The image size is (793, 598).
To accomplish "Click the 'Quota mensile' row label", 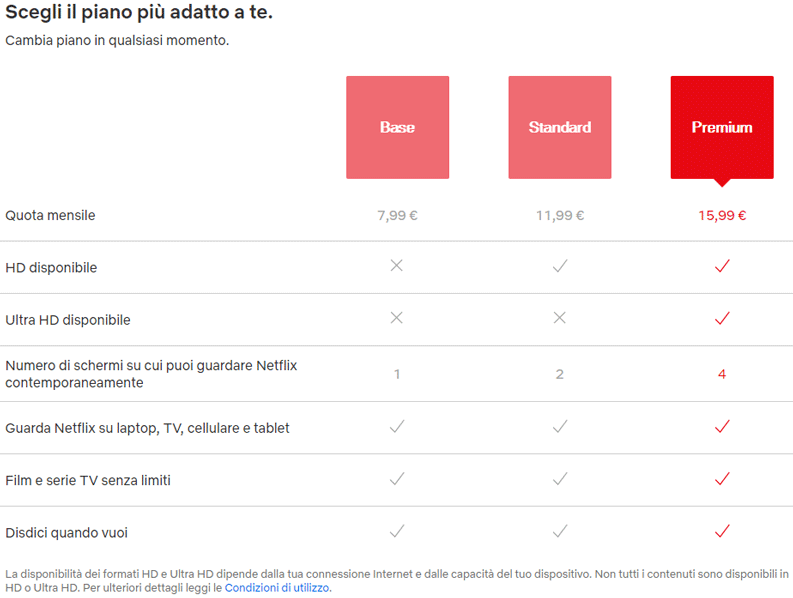I will (50, 215).
